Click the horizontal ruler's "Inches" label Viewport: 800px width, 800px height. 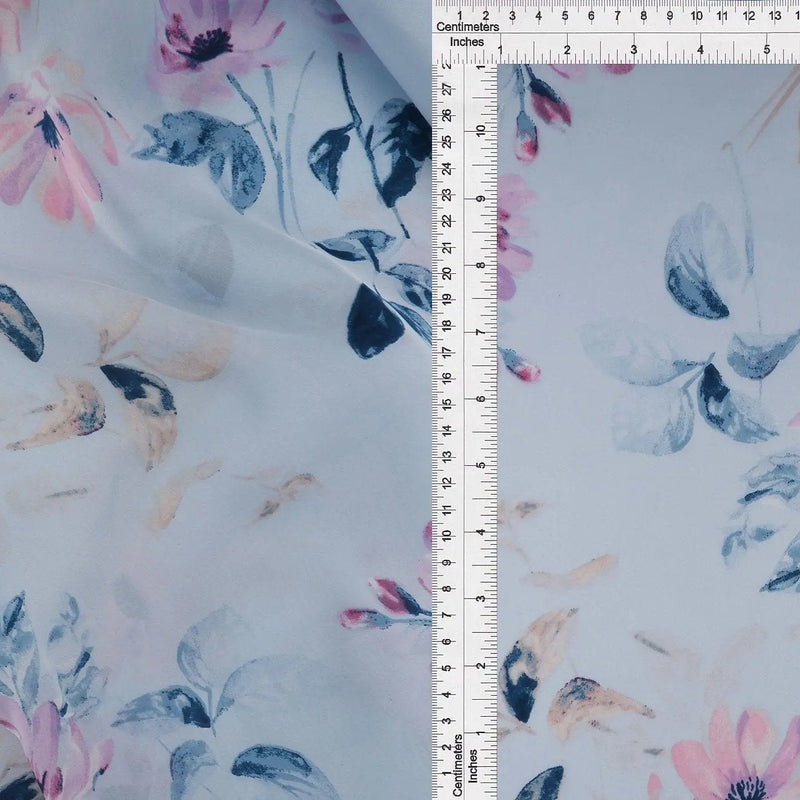point(466,42)
